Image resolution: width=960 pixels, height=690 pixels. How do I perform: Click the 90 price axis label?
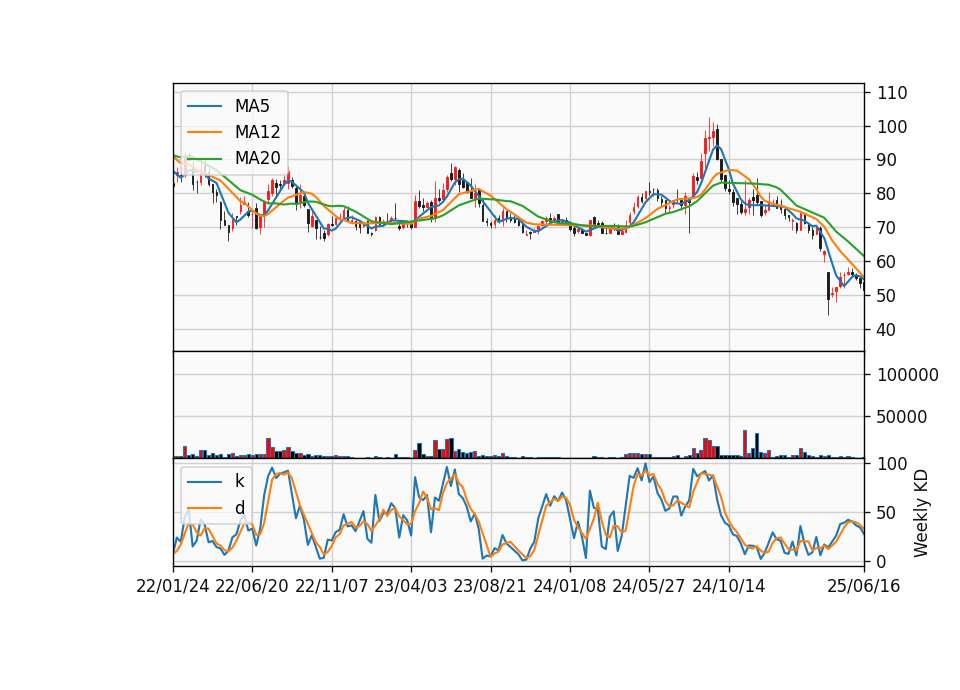pyautogui.click(x=887, y=160)
